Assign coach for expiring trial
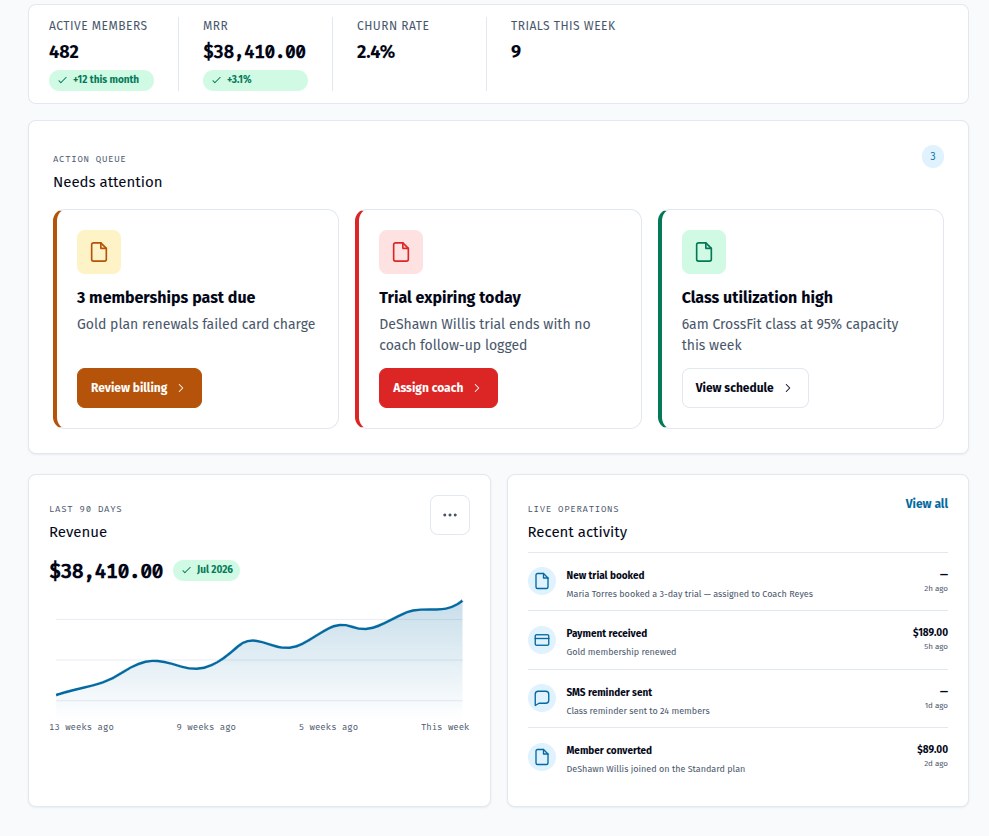989x836 pixels. 438,388
